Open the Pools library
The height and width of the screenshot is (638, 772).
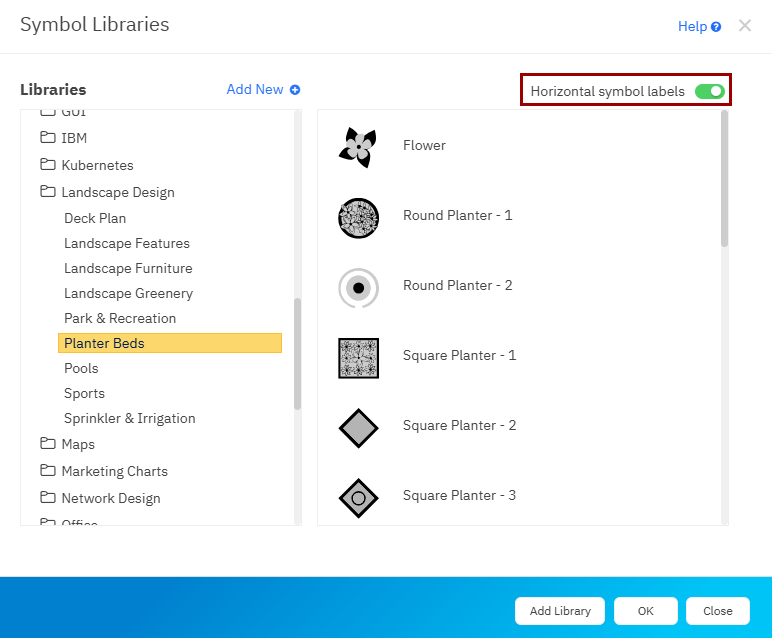(x=81, y=368)
